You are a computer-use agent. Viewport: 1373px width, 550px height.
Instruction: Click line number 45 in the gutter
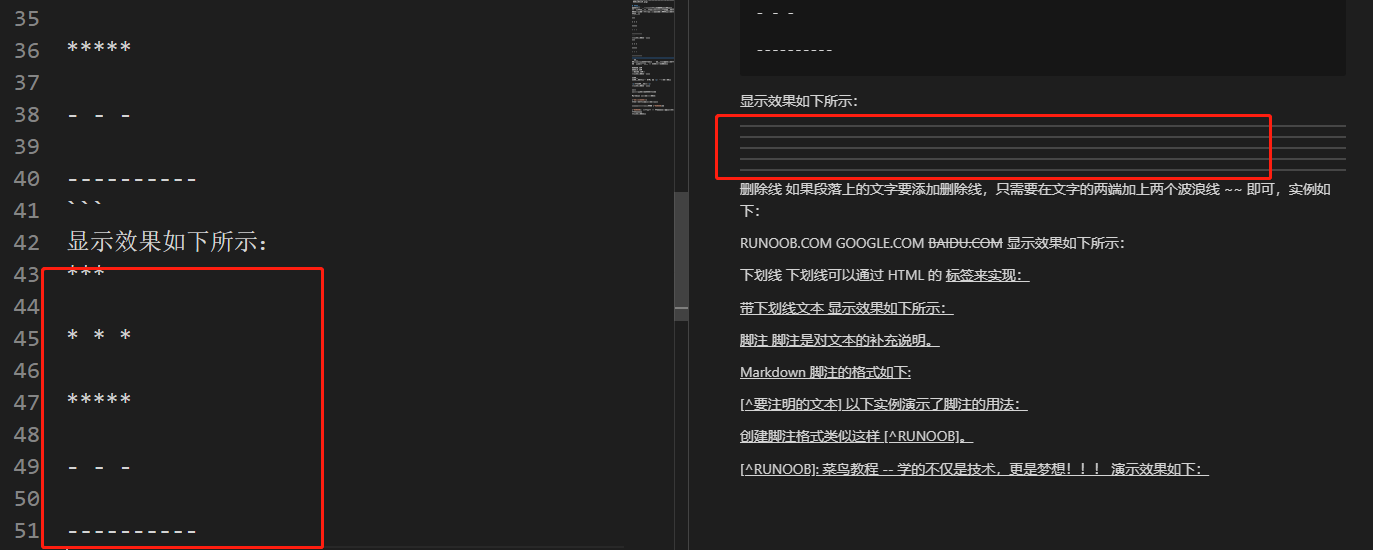(27, 338)
